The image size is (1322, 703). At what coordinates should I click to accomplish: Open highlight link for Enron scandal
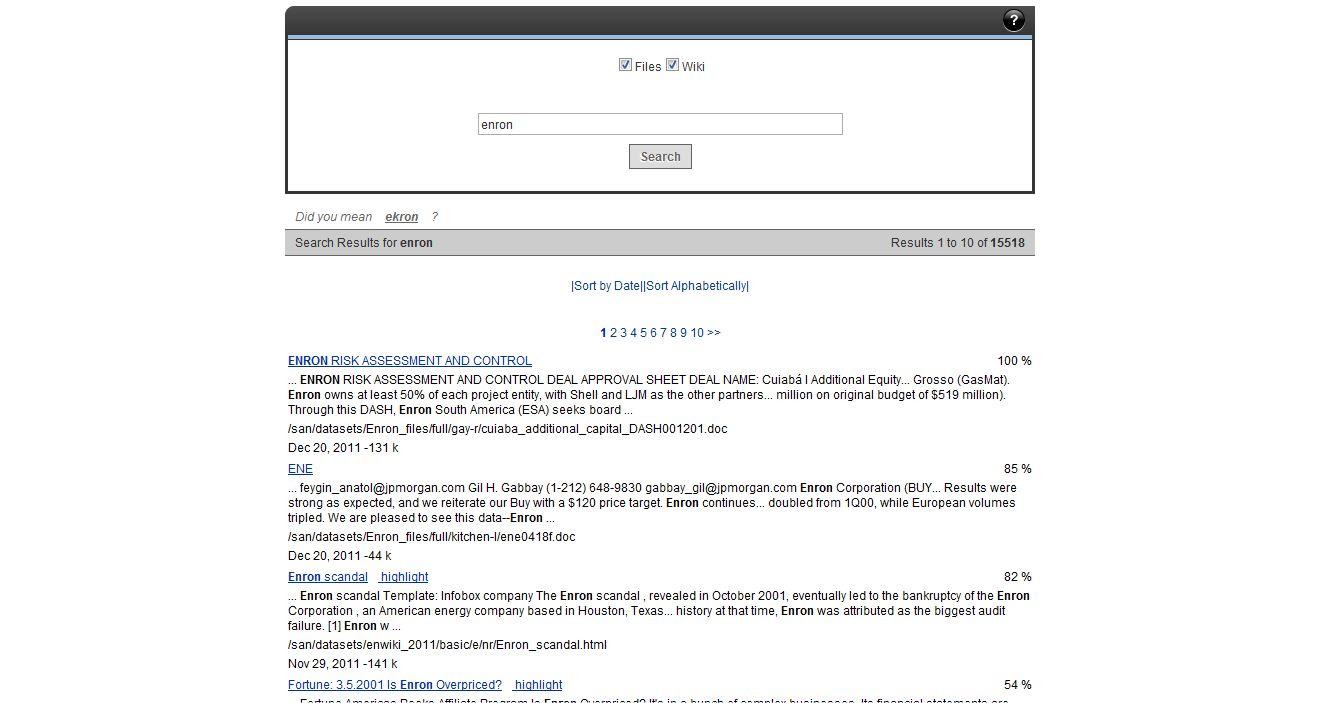[x=404, y=577]
